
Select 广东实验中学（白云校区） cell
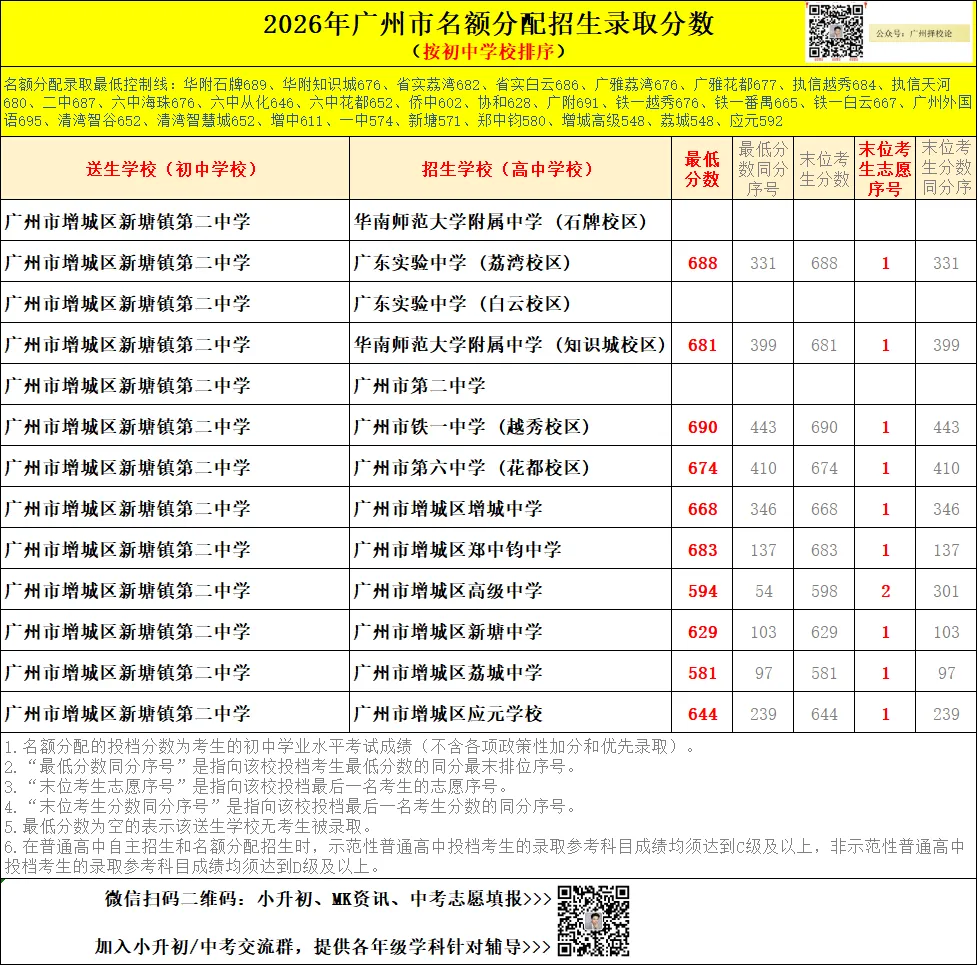[x=510, y=303]
